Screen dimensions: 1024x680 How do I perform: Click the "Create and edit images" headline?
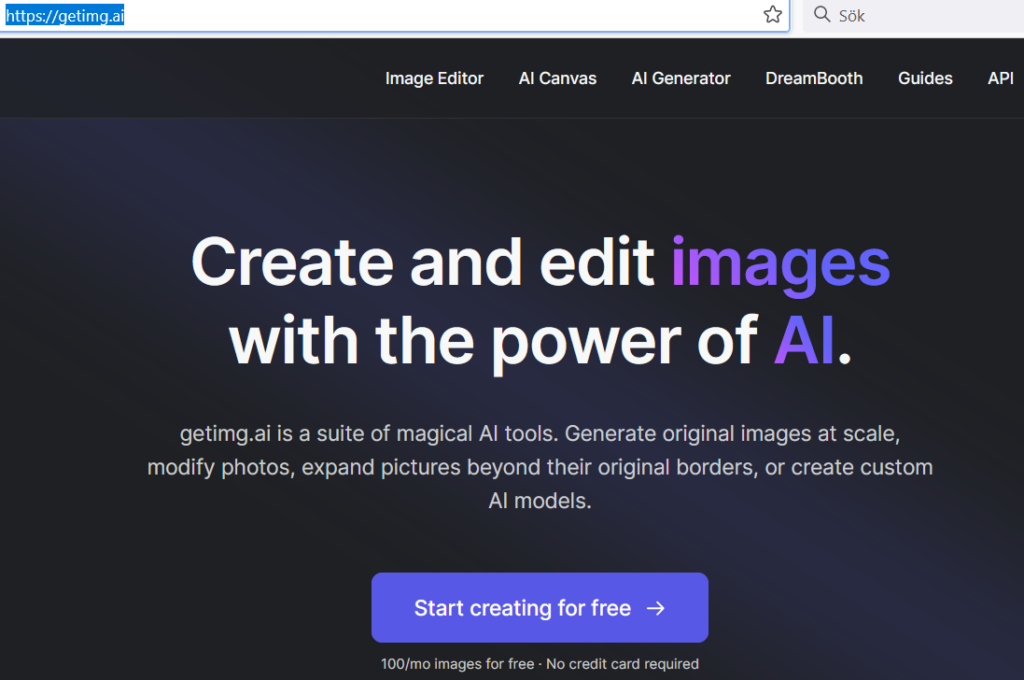click(x=540, y=263)
